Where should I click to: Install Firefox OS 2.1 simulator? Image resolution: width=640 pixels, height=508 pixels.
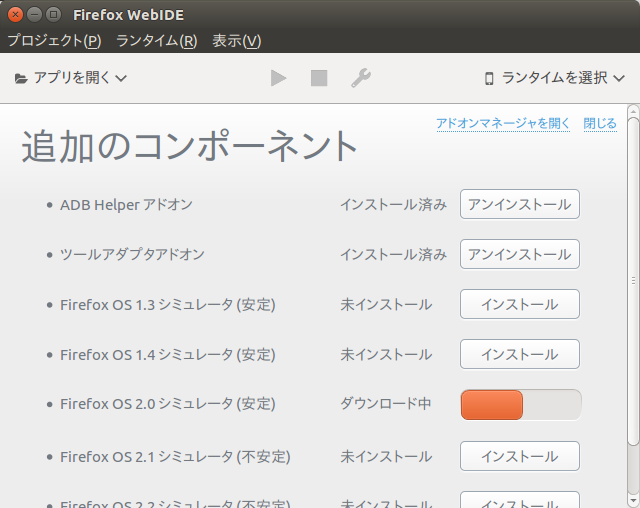click(520, 456)
